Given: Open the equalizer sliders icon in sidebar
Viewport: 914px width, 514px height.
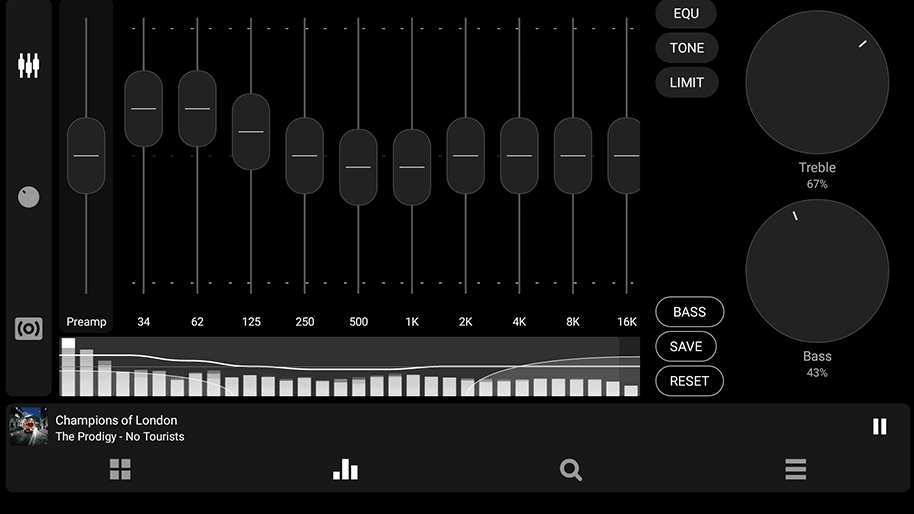Looking at the screenshot, I should point(28,65).
